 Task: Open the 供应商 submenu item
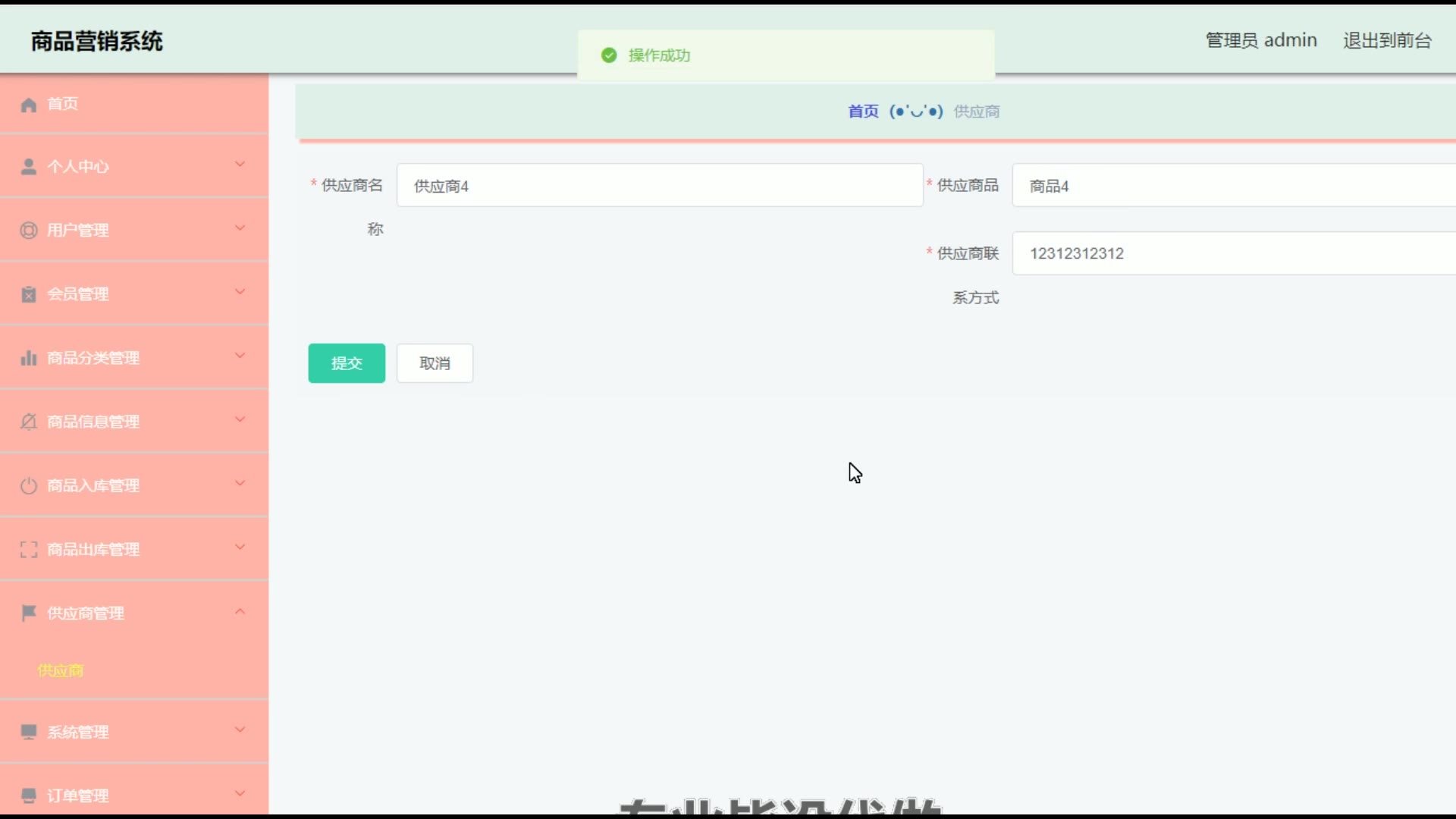(61, 670)
